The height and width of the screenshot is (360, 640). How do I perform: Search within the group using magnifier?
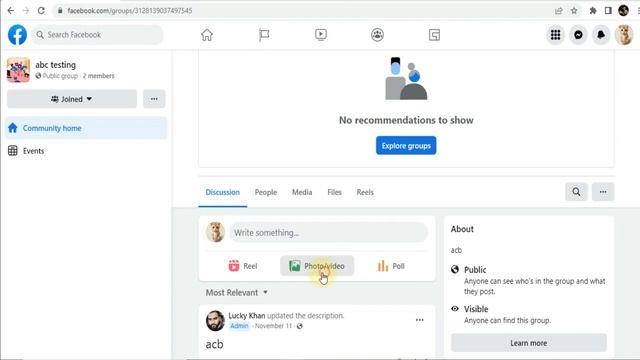coord(576,192)
